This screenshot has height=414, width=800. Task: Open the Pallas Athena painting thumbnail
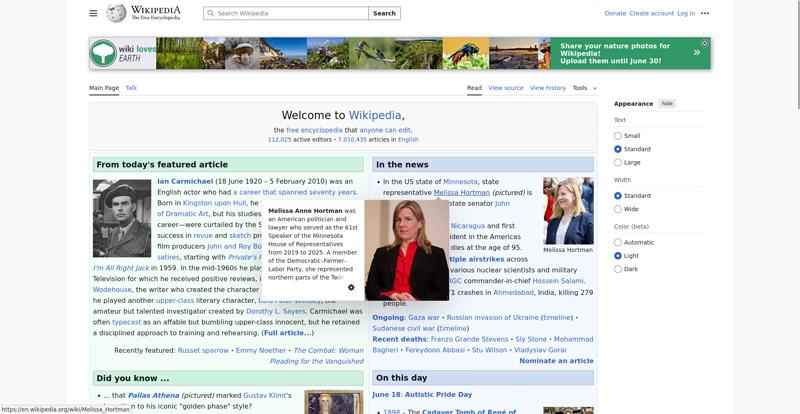coord(334,402)
